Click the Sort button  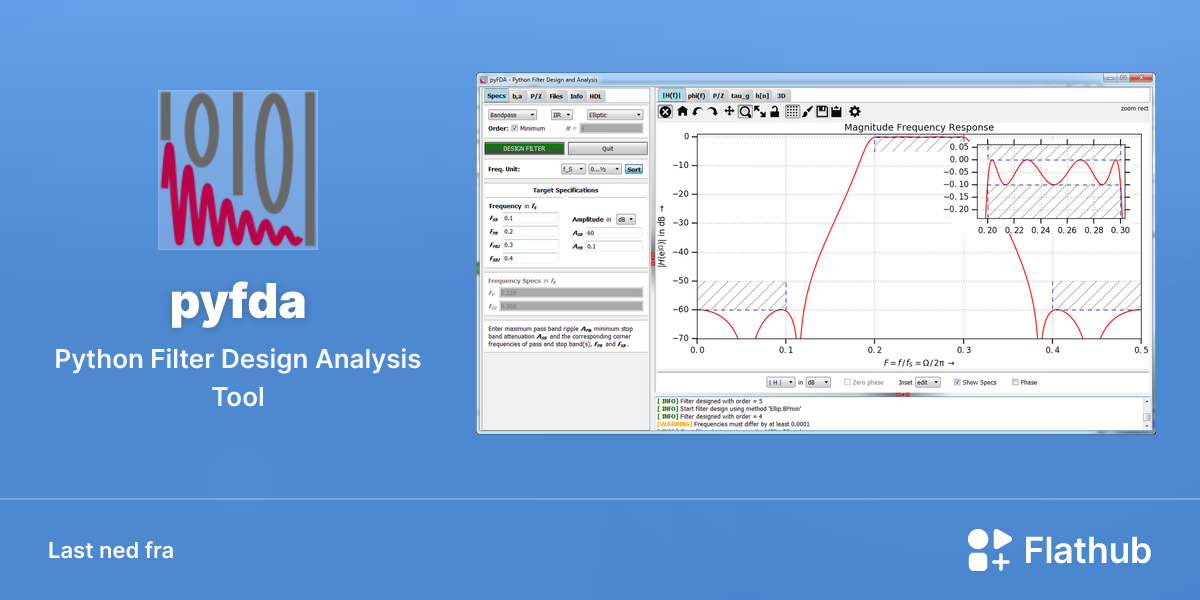[x=634, y=170]
